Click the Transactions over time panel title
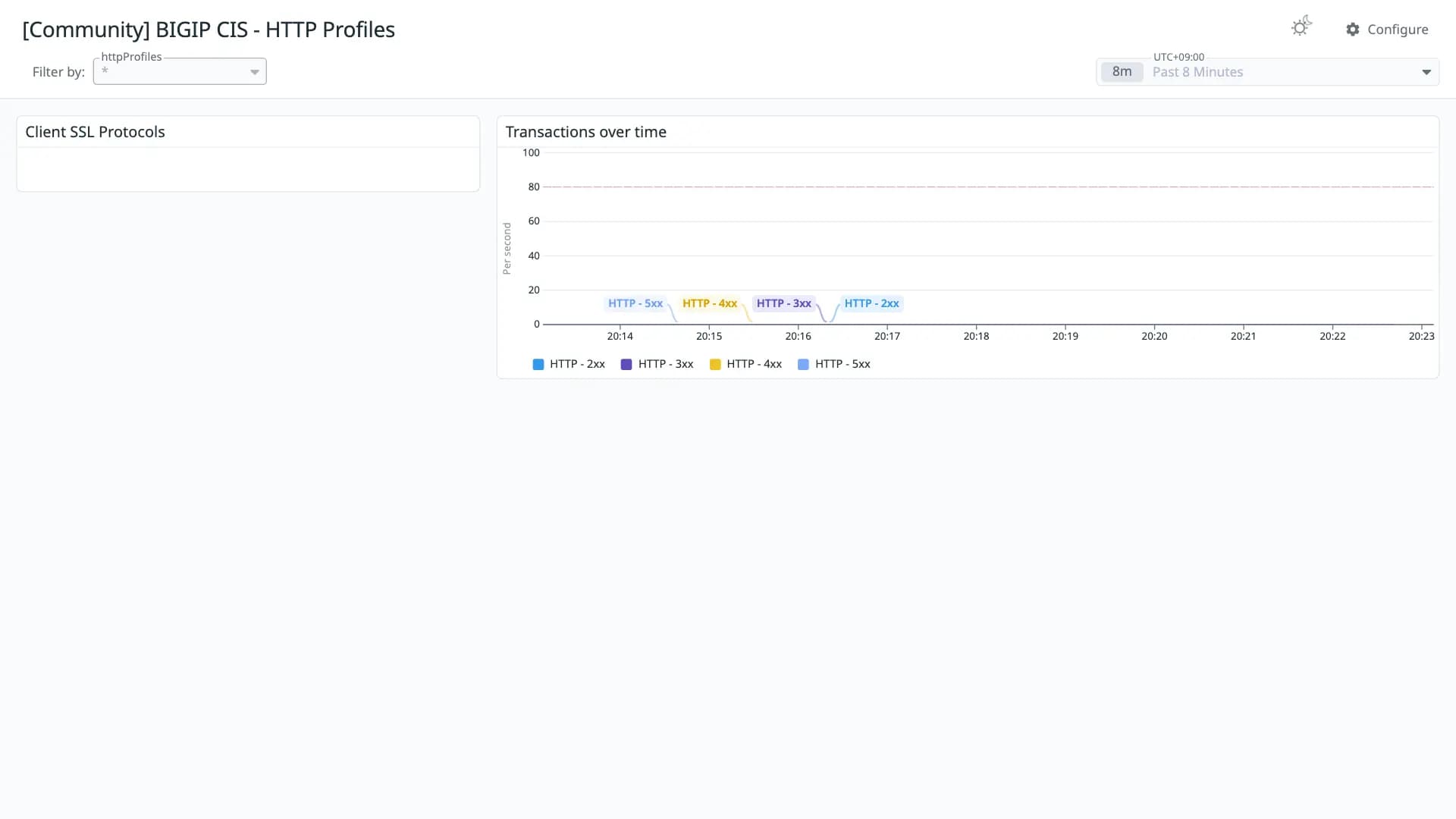Image resolution: width=1456 pixels, height=819 pixels. 585,132
